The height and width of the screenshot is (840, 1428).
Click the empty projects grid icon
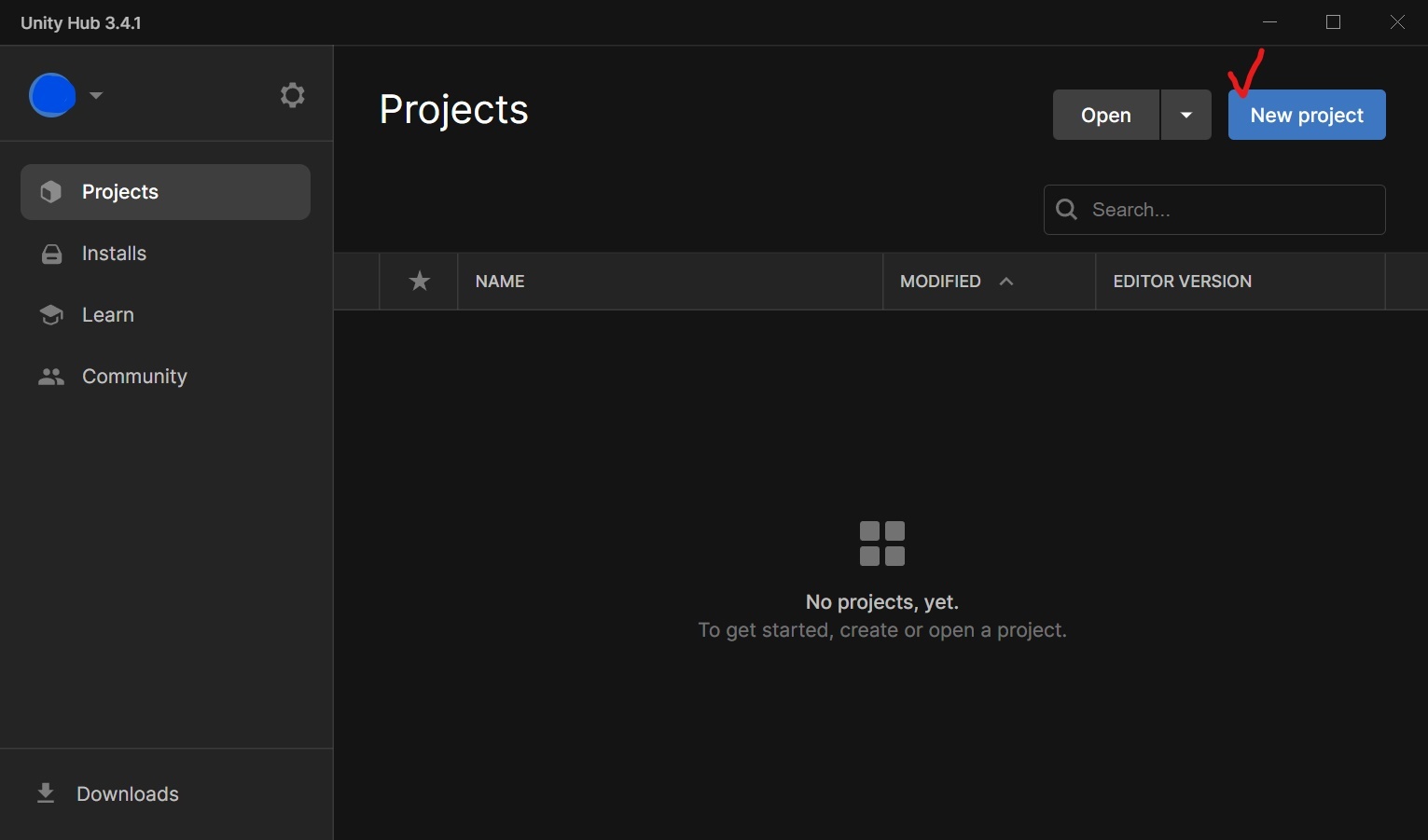(x=882, y=544)
